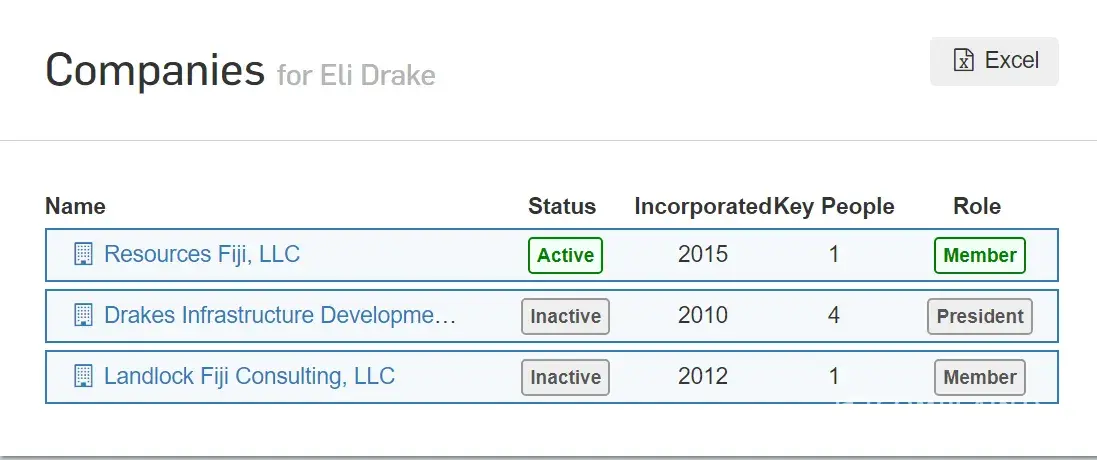Open the Resources Fiji, LLC link
The image size is (1097, 460).
click(x=201, y=254)
